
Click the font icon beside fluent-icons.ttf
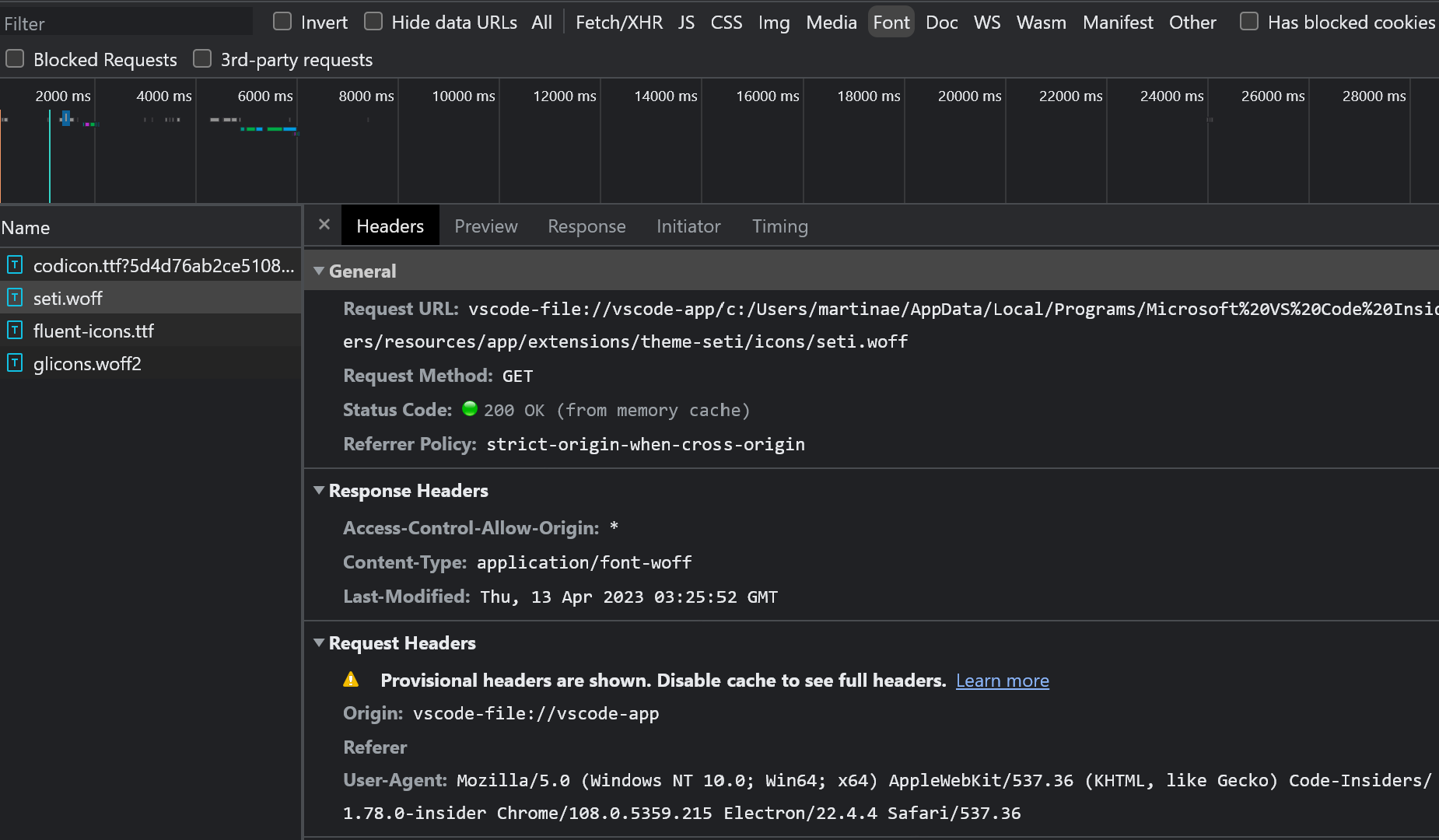tap(15, 331)
